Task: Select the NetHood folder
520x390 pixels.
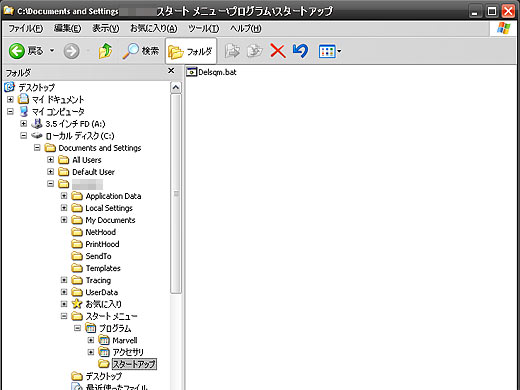Action: click(x=101, y=232)
